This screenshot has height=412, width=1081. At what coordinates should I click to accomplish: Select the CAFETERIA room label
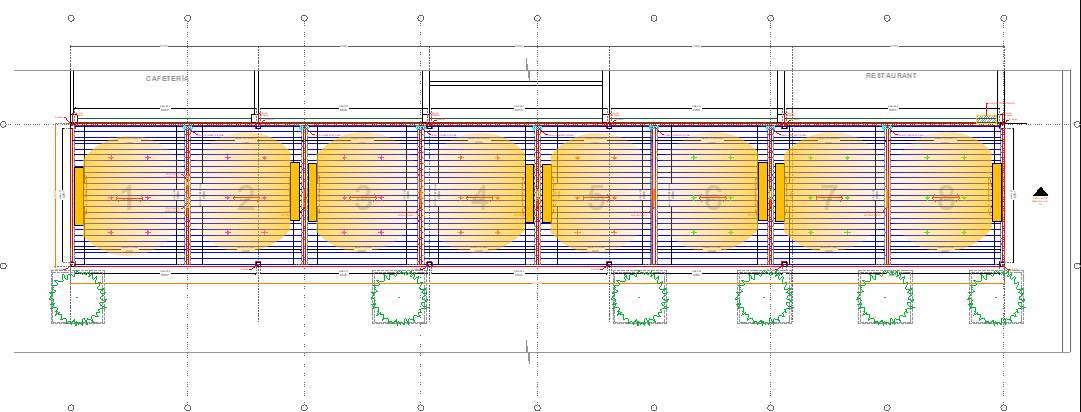click(x=167, y=78)
